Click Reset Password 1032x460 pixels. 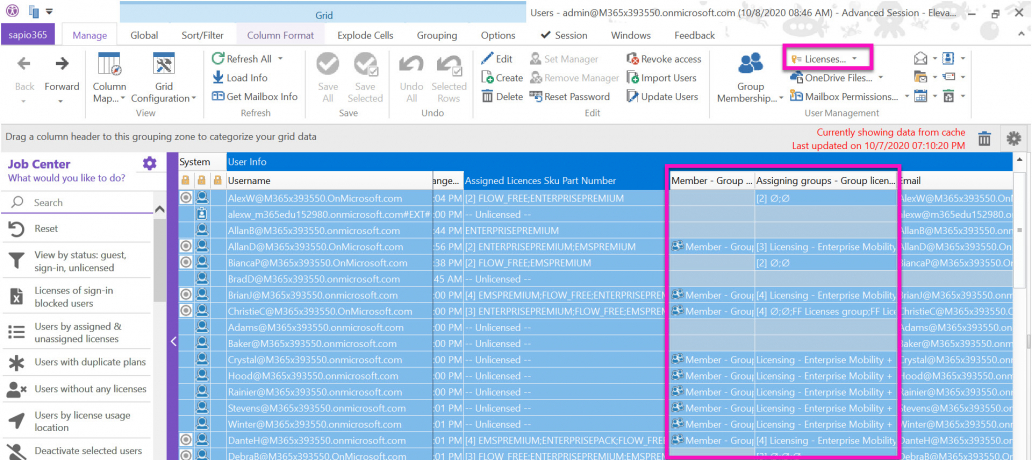(570, 96)
